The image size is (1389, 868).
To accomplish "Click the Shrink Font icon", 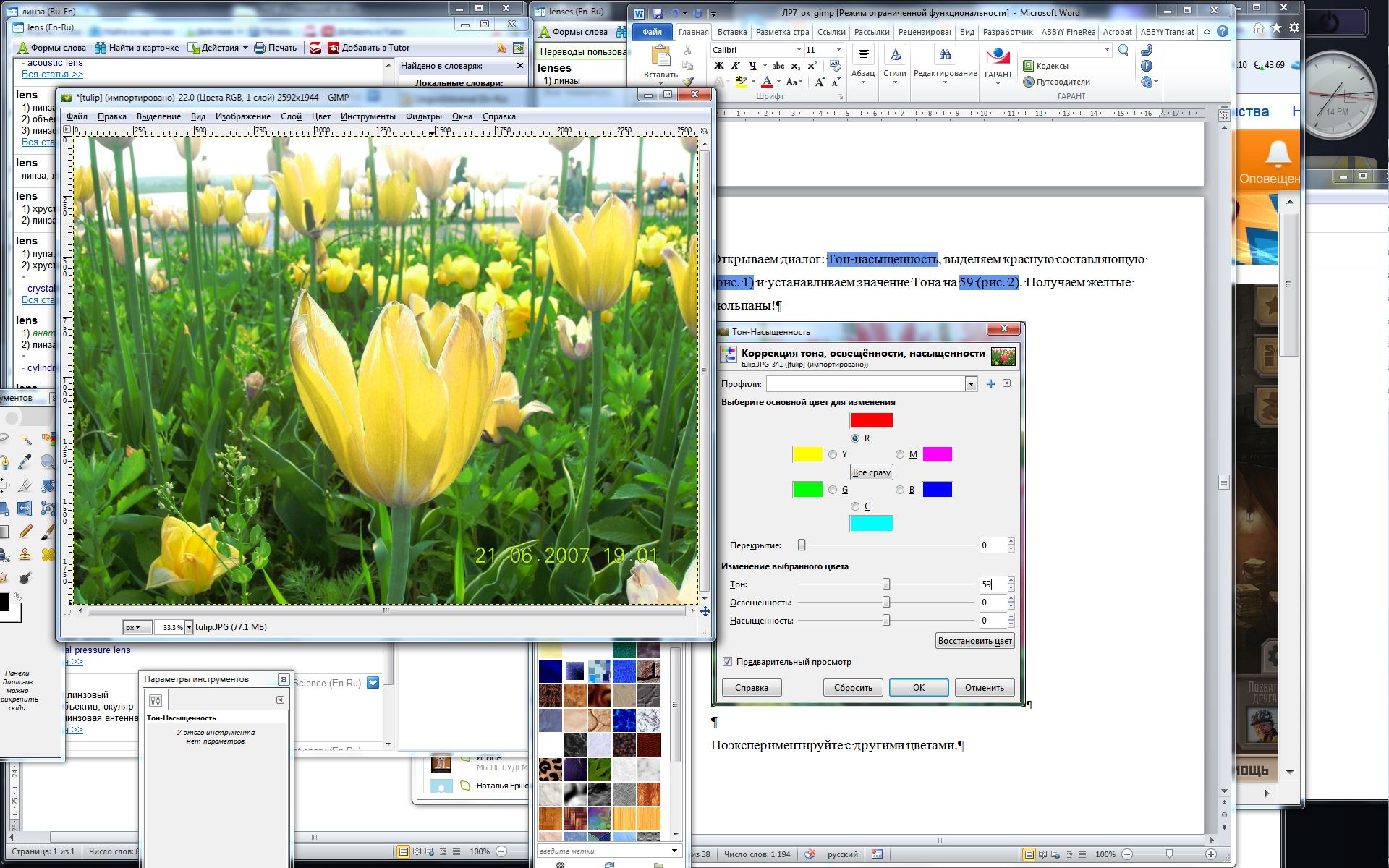I will coord(835,82).
